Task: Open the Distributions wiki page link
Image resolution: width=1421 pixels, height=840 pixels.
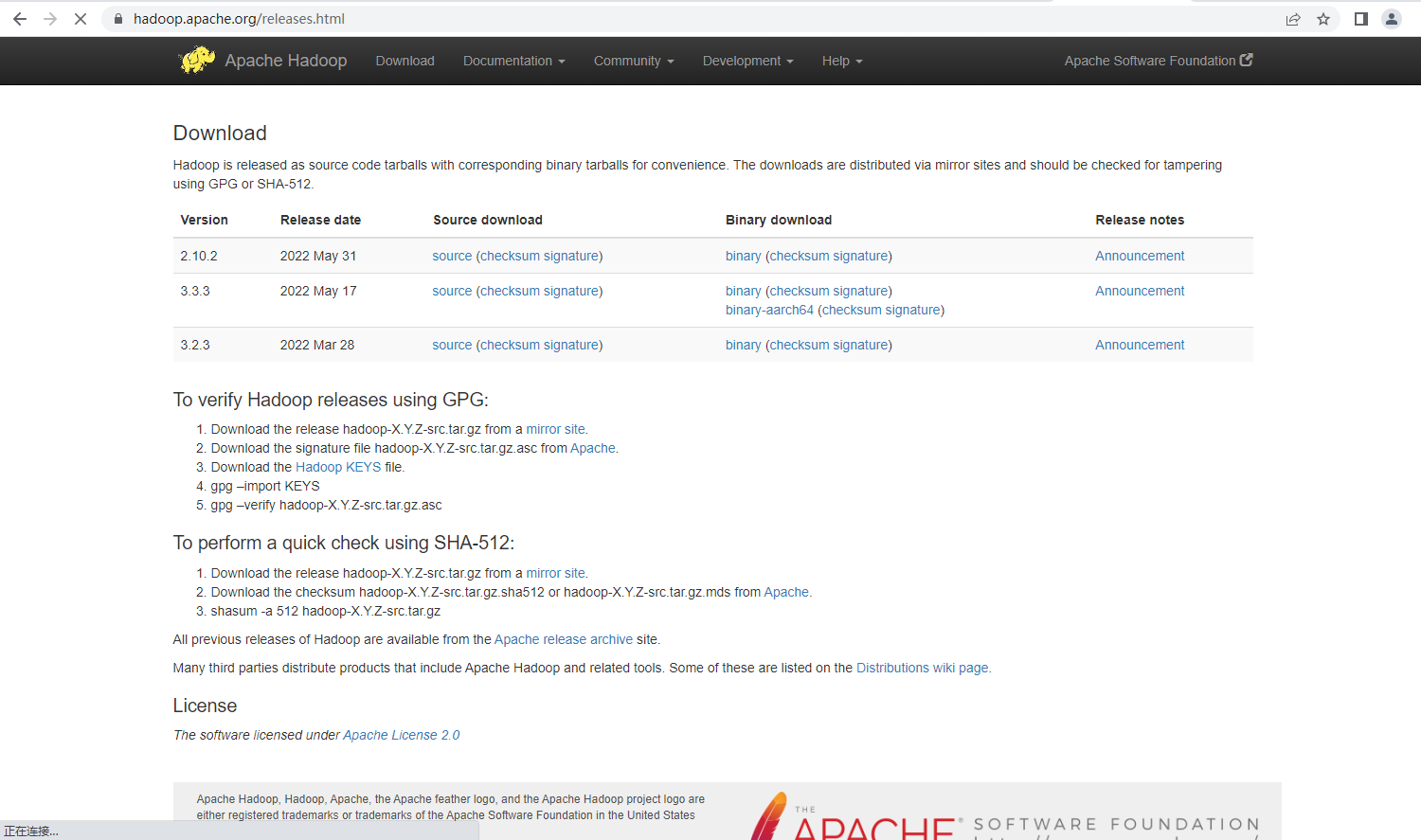Action: point(923,668)
